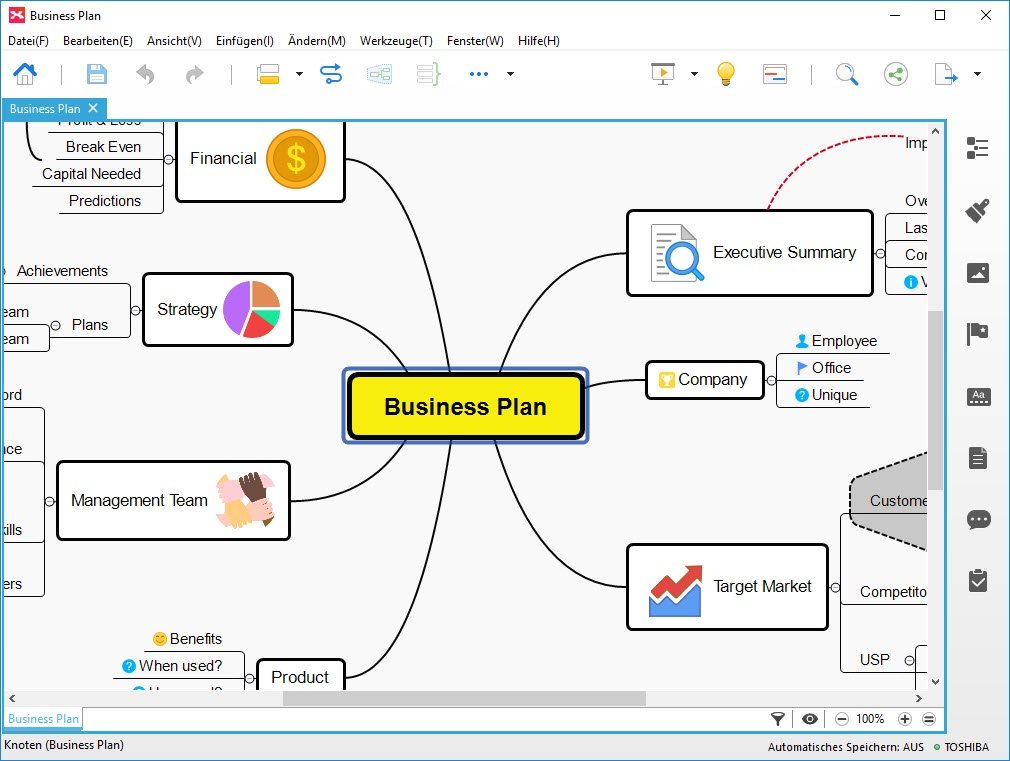Screen dimensions: 1010x761
Task: Collapse Strategy topic subtopics
Action: coord(135,311)
